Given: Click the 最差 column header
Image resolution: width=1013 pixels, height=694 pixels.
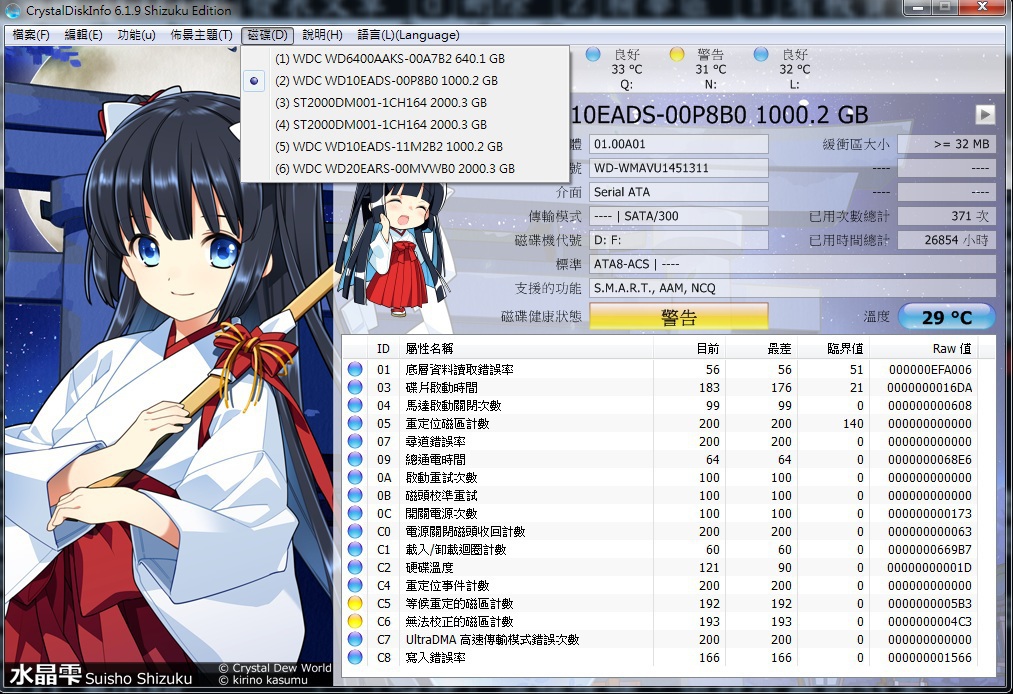Looking at the screenshot, I should 762,348.
